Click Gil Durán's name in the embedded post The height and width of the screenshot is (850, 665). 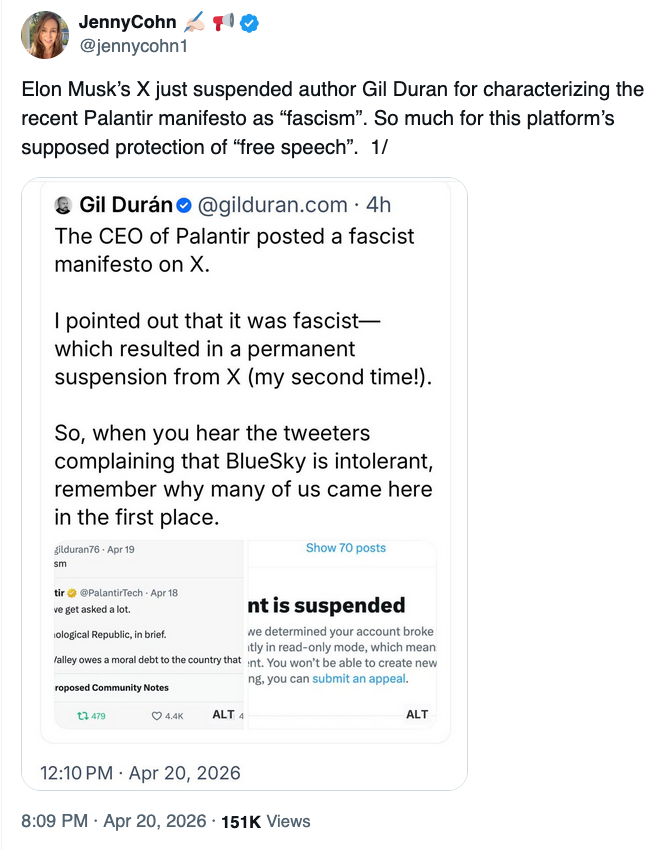126,205
